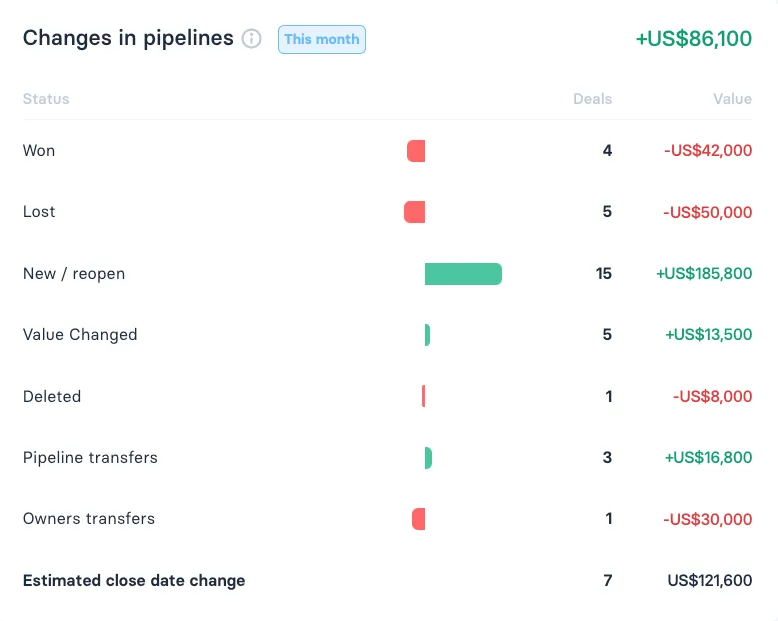Open the Won status row
Image resolution: width=778 pixels, height=621 pixels.
pos(39,151)
